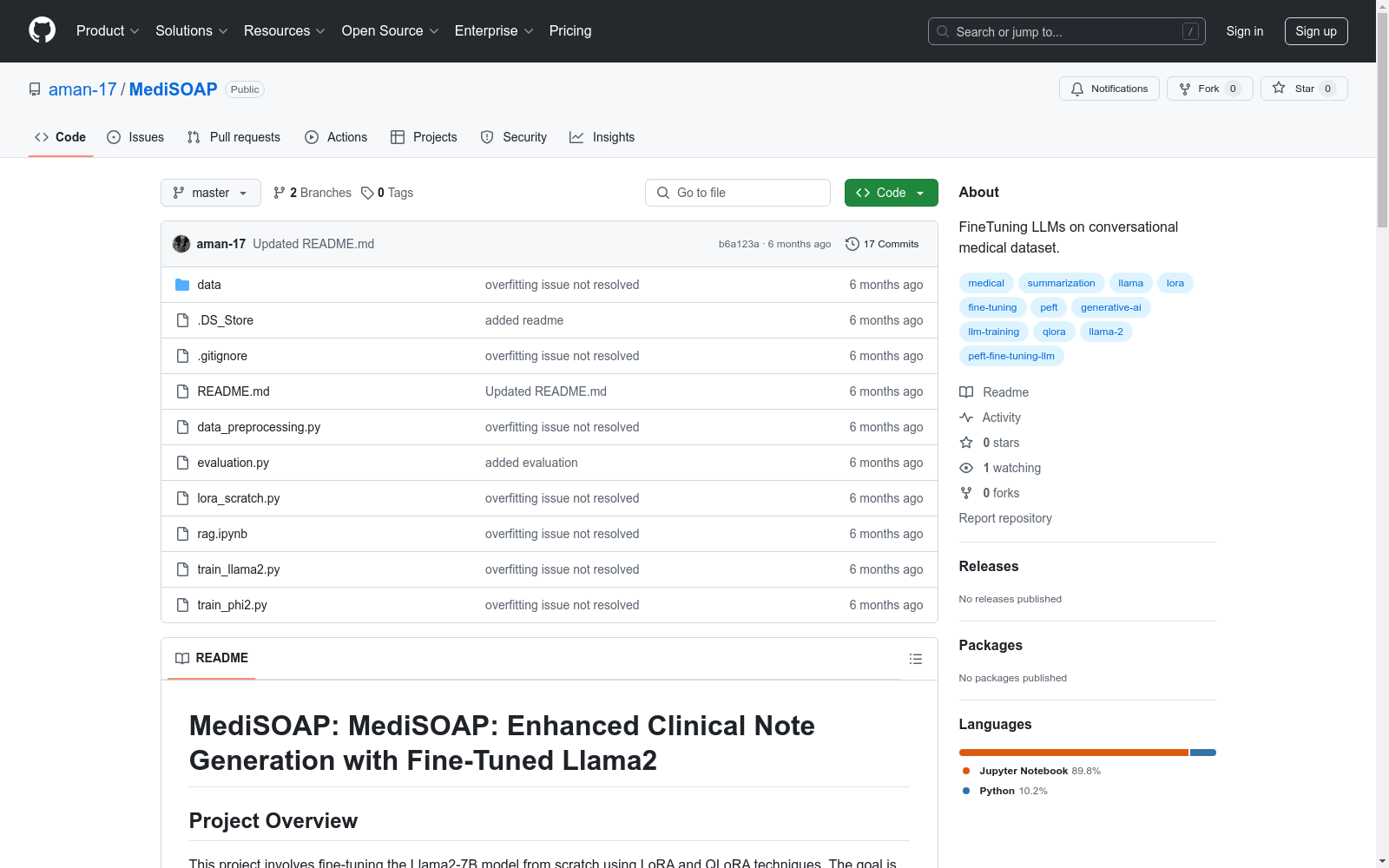Viewport: 1389px width, 868px height.
Task: Click the Go to file input
Action: point(738,193)
